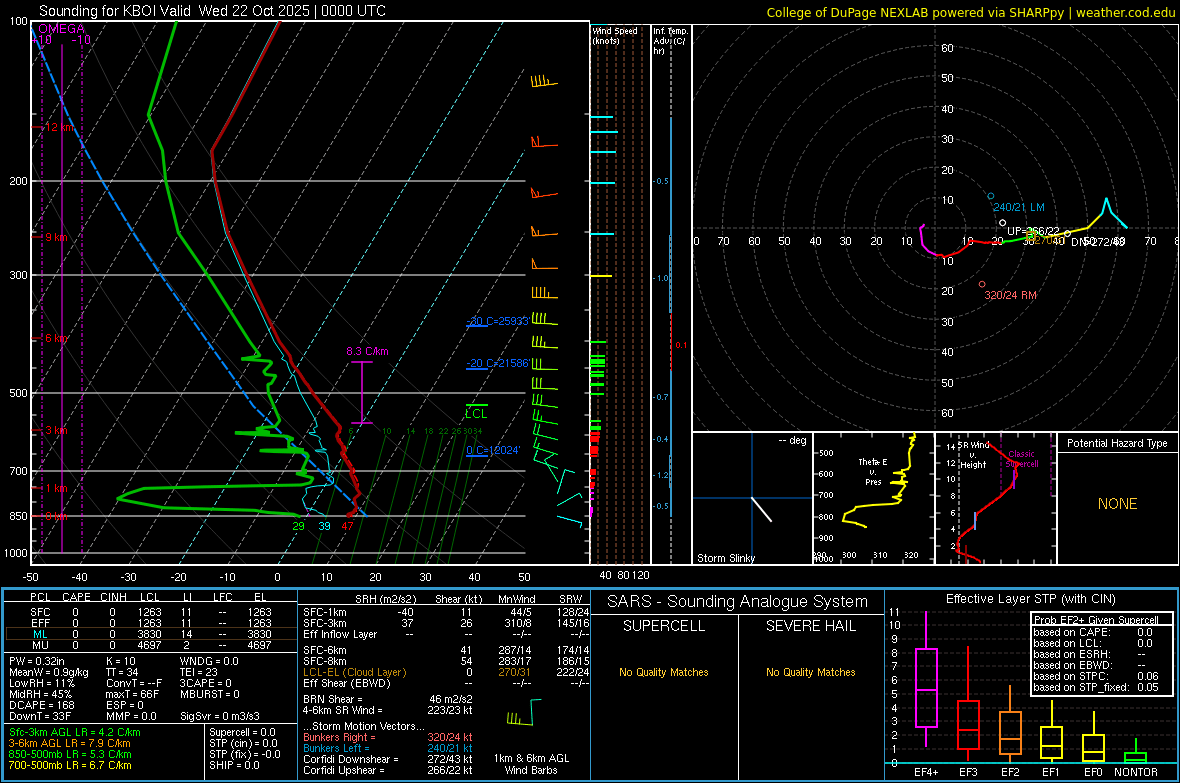Click the surface wet-bulb value 39

pyautogui.click(x=324, y=526)
